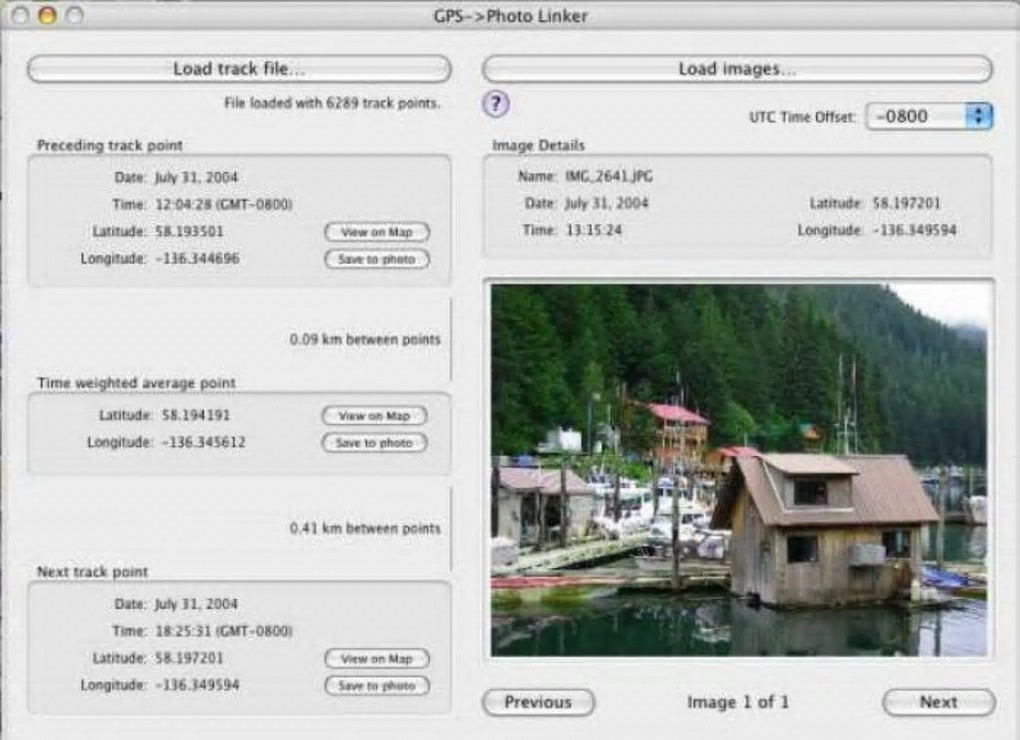
Task: Click the image name IMG_2641.JPG
Action: click(x=609, y=176)
